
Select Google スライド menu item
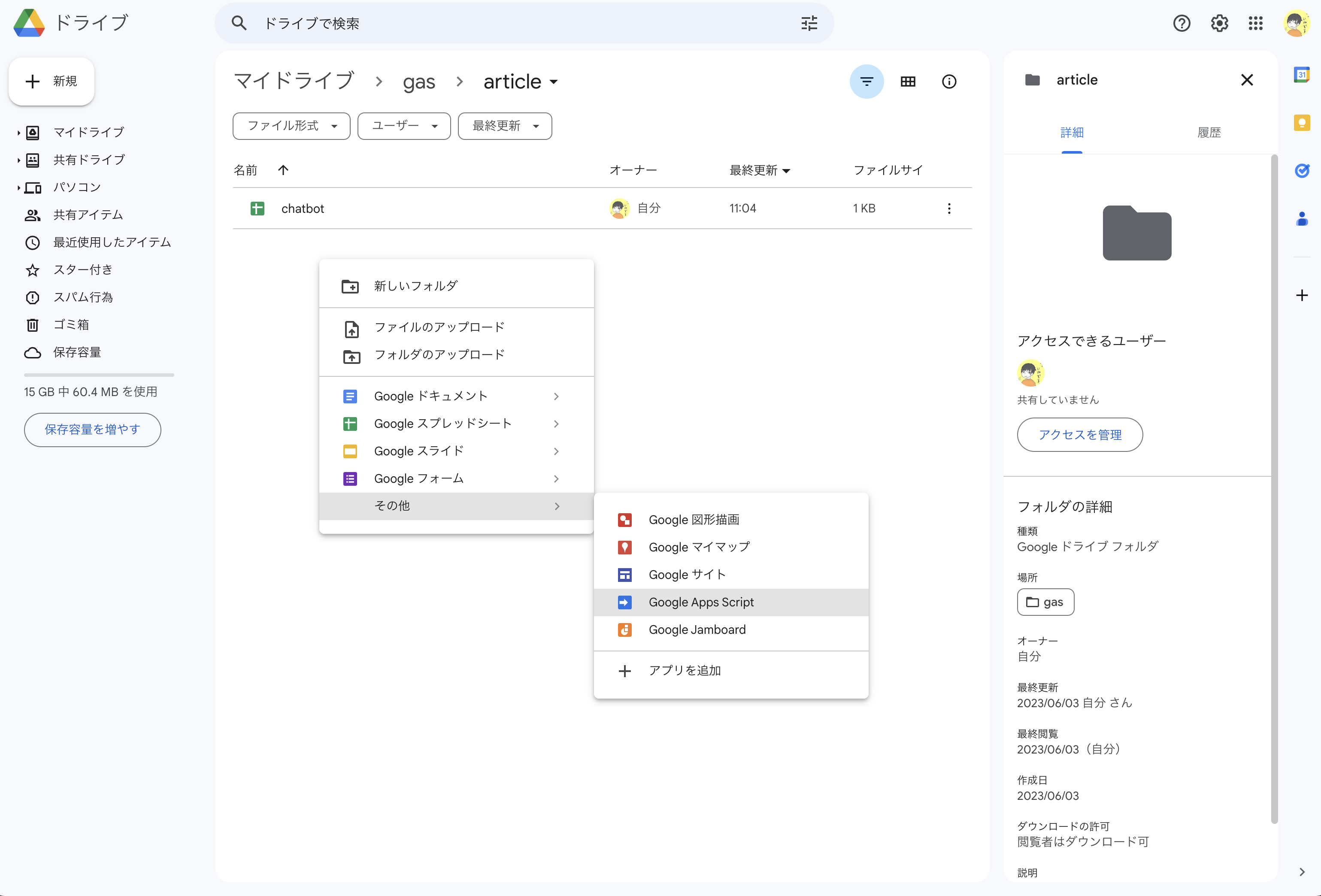pyautogui.click(x=457, y=451)
